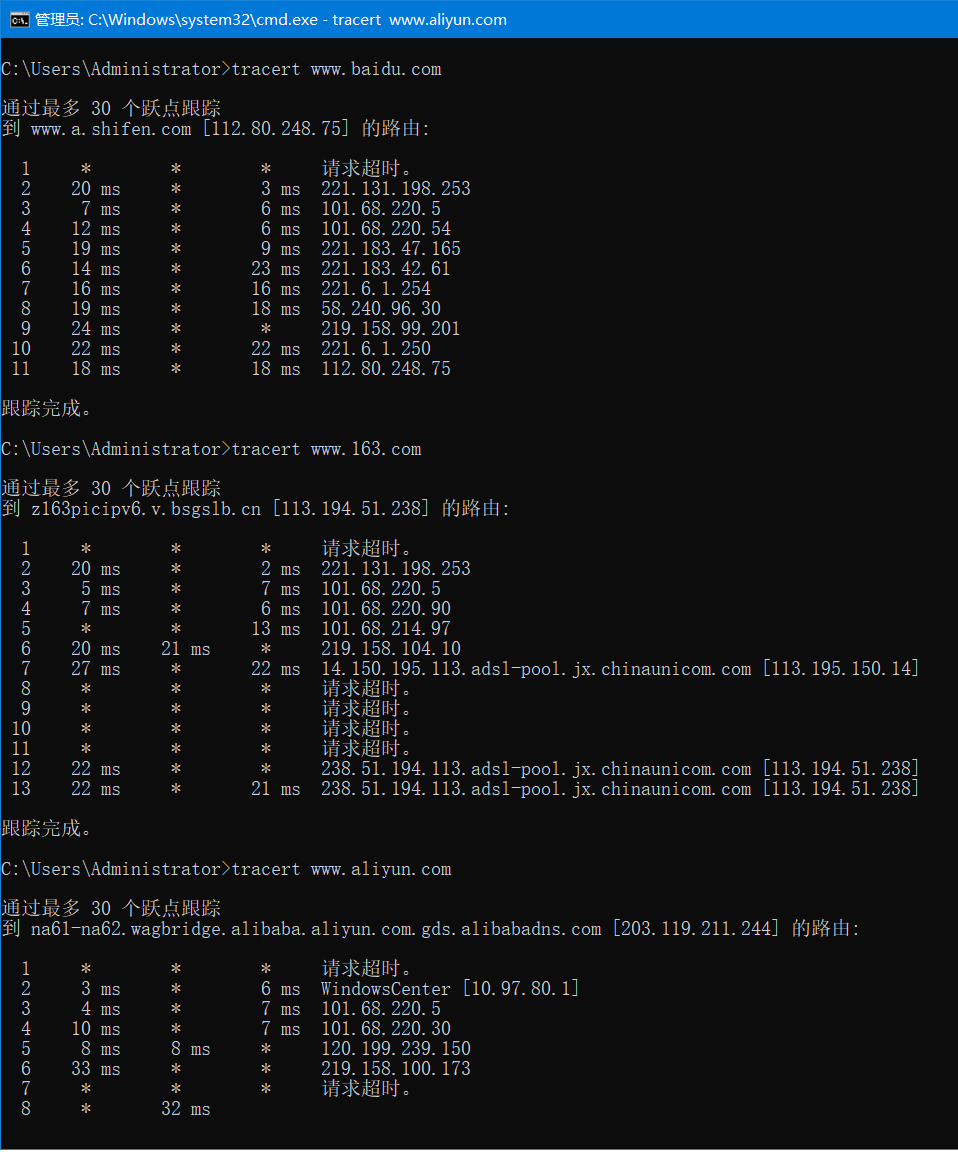Click the window title text showing cmd.exe
This screenshot has width=958, height=1154.
point(271,19)
